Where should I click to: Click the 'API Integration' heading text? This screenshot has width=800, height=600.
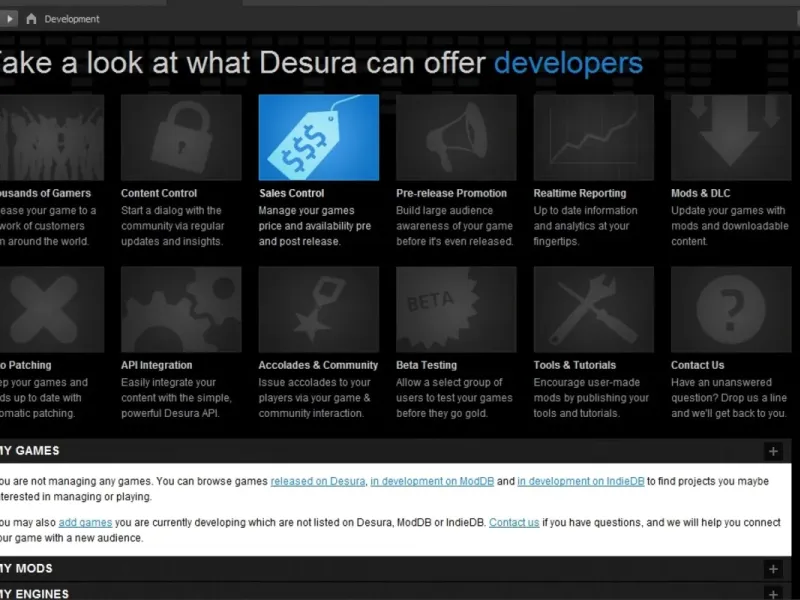pos(157,365)
